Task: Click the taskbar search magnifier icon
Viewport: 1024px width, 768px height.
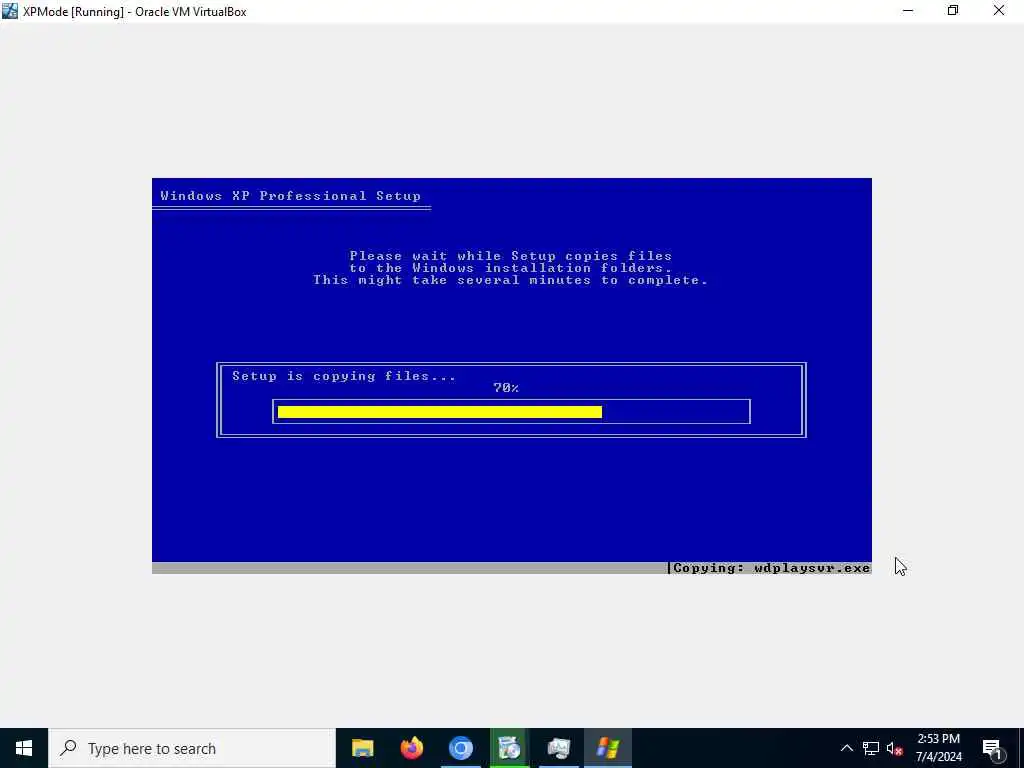Action: (x=68, y=748)
